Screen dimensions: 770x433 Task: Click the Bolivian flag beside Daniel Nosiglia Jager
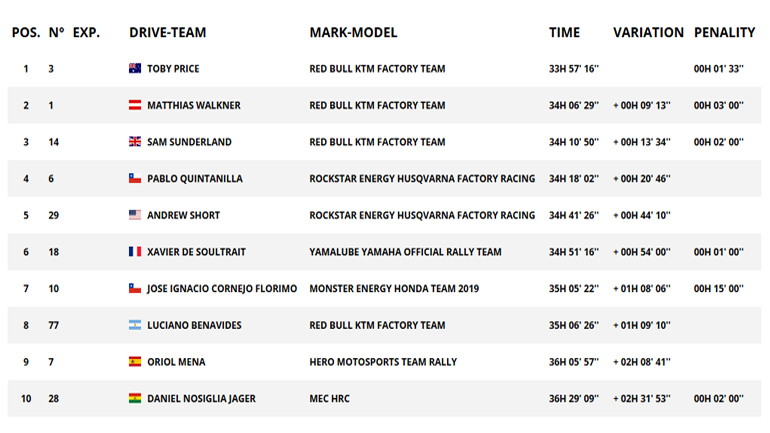coord(135,399)
